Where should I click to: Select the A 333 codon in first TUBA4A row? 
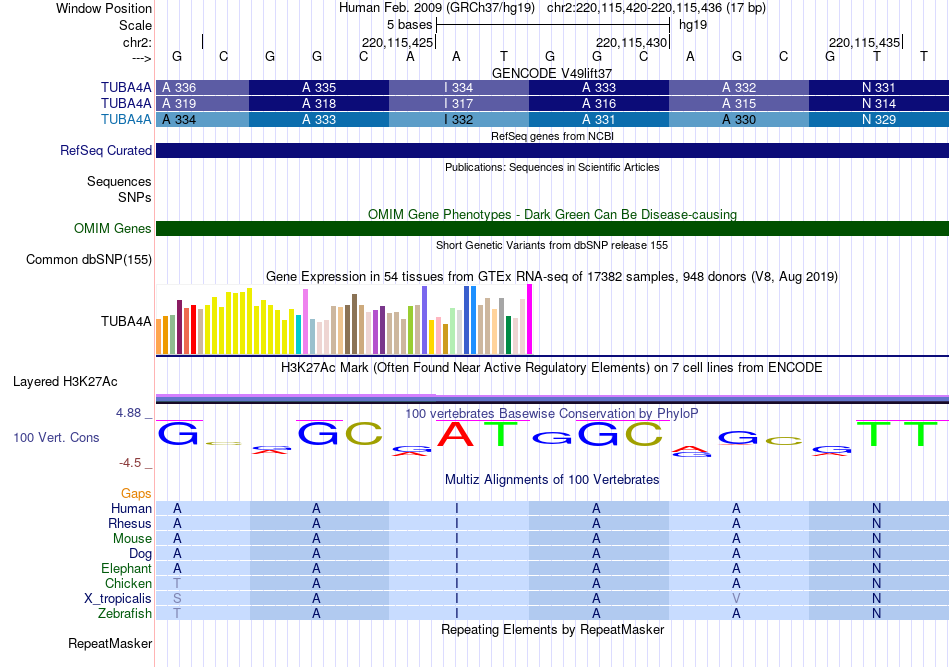point(599,87)
